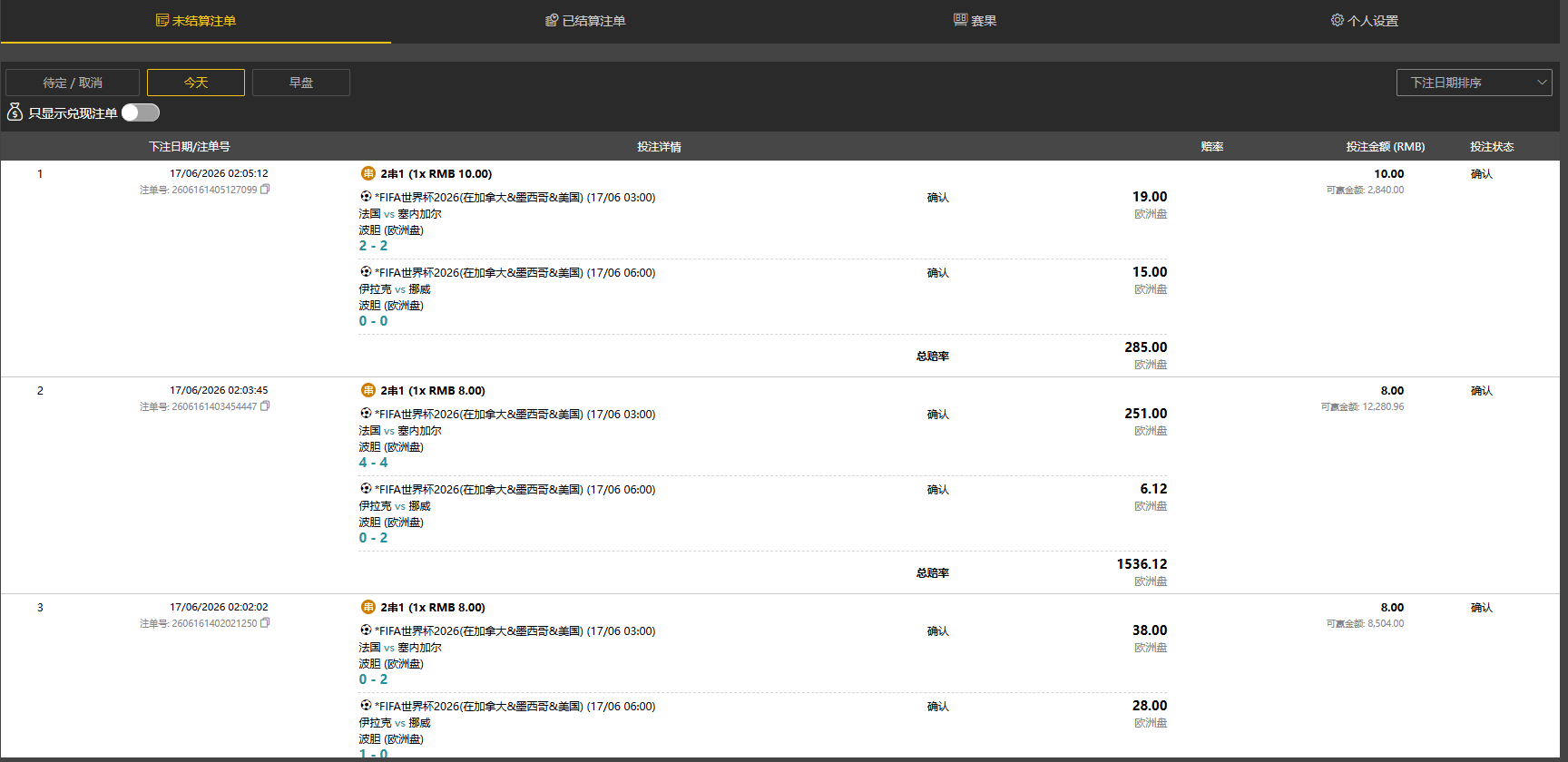Select the bet date 17/06/2026 02:05:12

pos(219,173)
